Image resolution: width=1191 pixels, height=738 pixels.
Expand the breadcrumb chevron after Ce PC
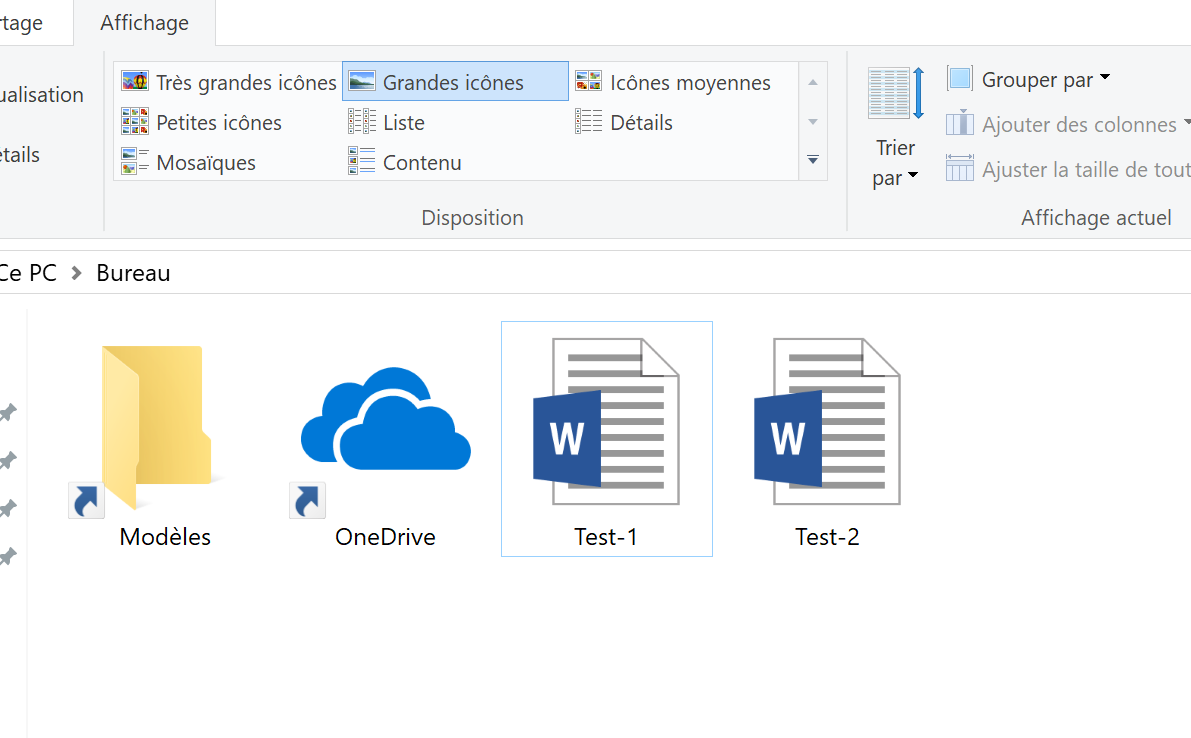[x=76, y=273]
